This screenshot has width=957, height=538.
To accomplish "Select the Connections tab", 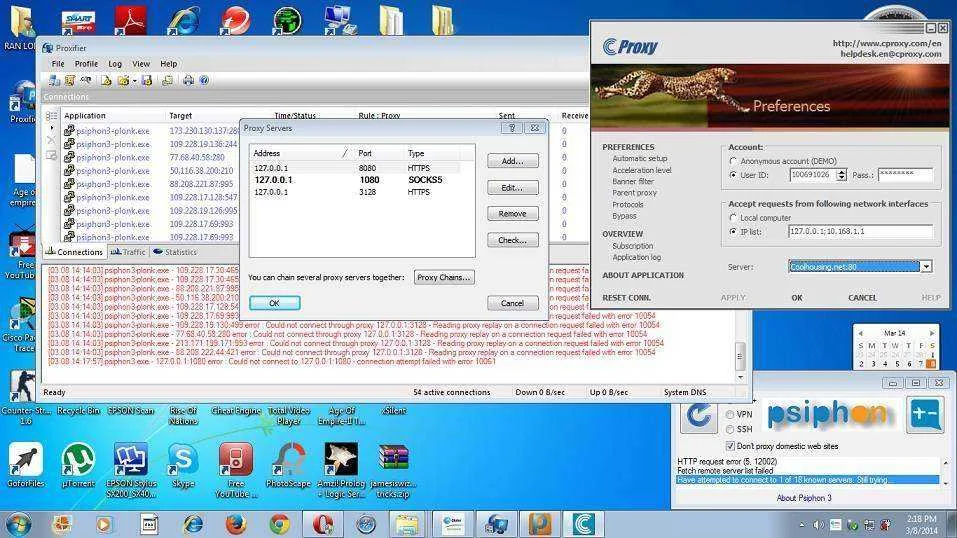I will 74,252.
